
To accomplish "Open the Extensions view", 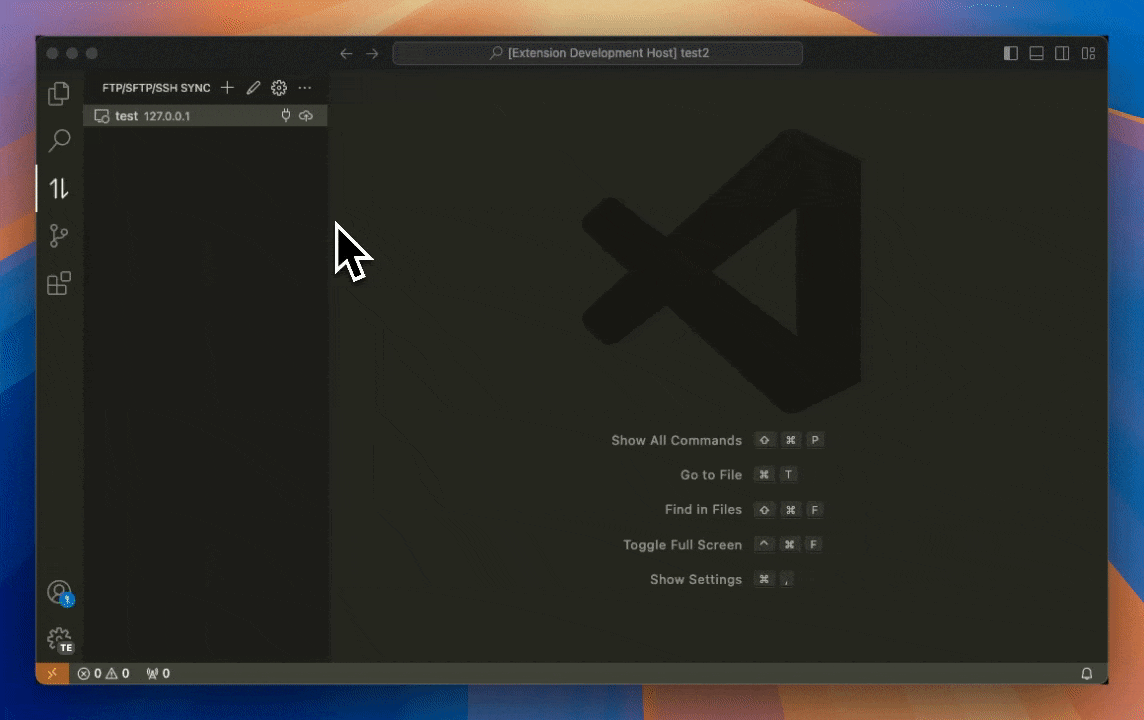I will [x=58, y=283].
